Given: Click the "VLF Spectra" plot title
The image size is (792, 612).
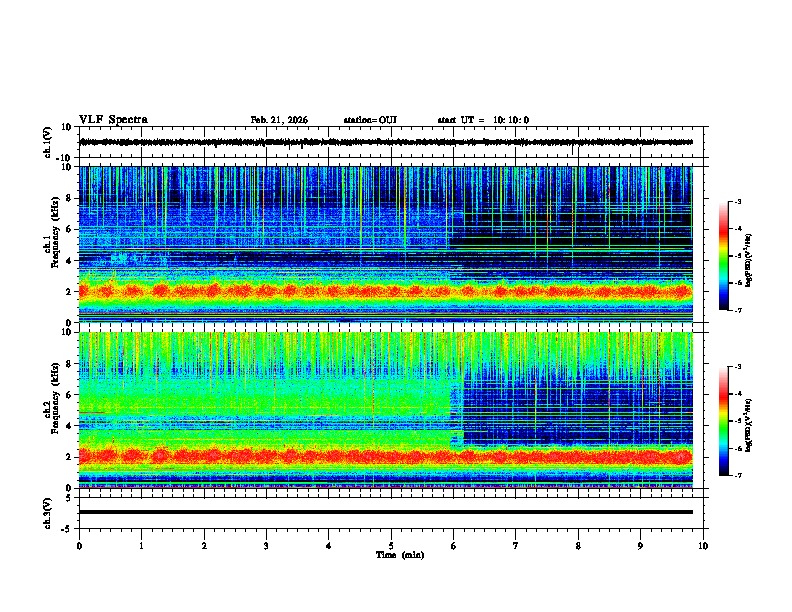Looking at the screenshot, I should pos(113,120).
